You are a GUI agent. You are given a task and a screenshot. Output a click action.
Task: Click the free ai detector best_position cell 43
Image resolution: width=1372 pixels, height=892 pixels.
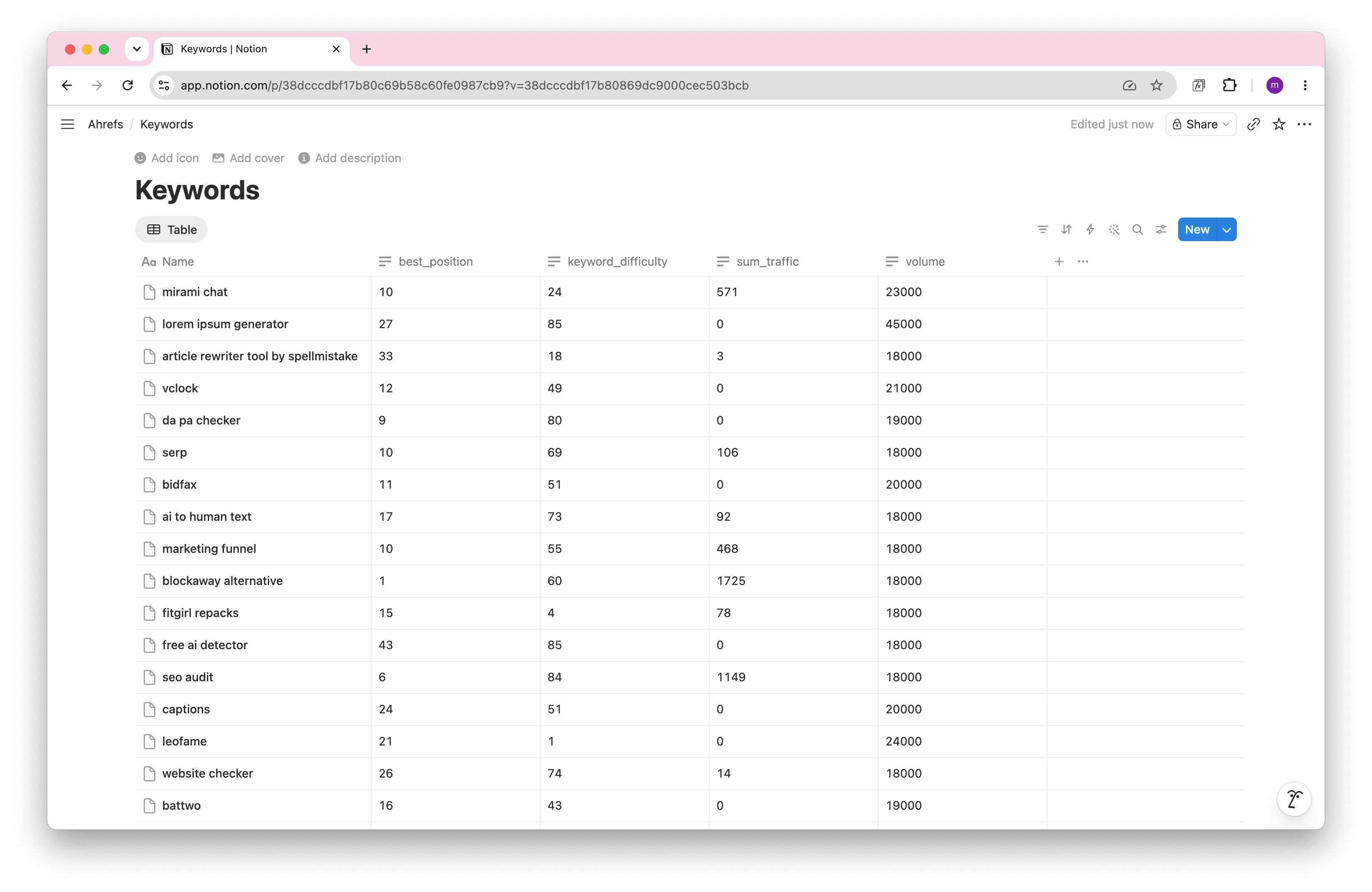455,645
